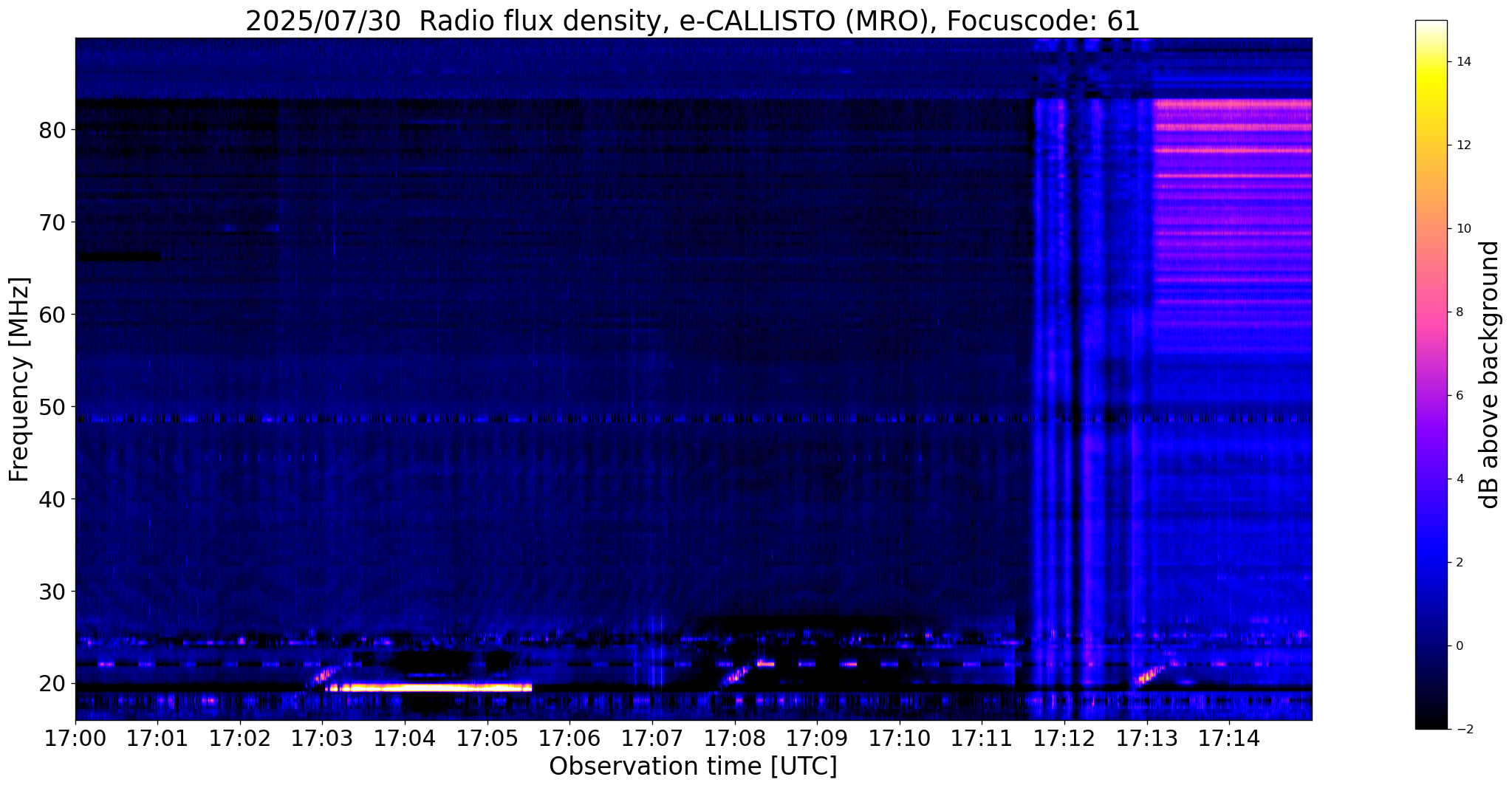Select the 17:14 time tick label
This screenshot has height=788, width=1512.
1229,739
